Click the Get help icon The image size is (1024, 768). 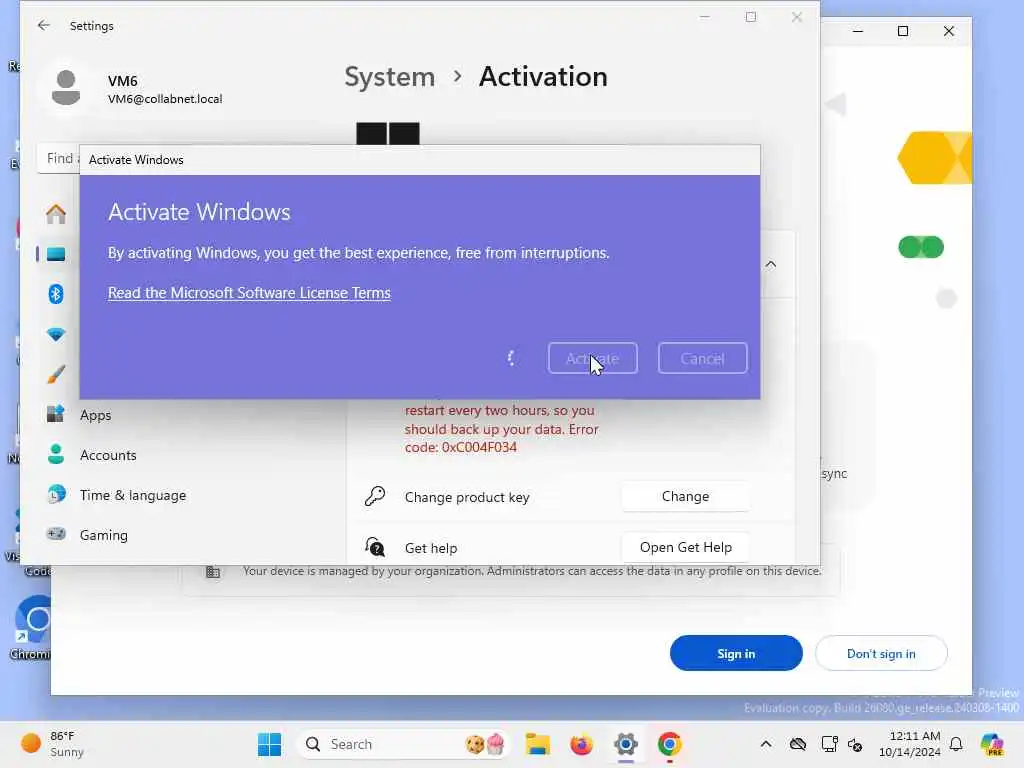coord(375,547)
